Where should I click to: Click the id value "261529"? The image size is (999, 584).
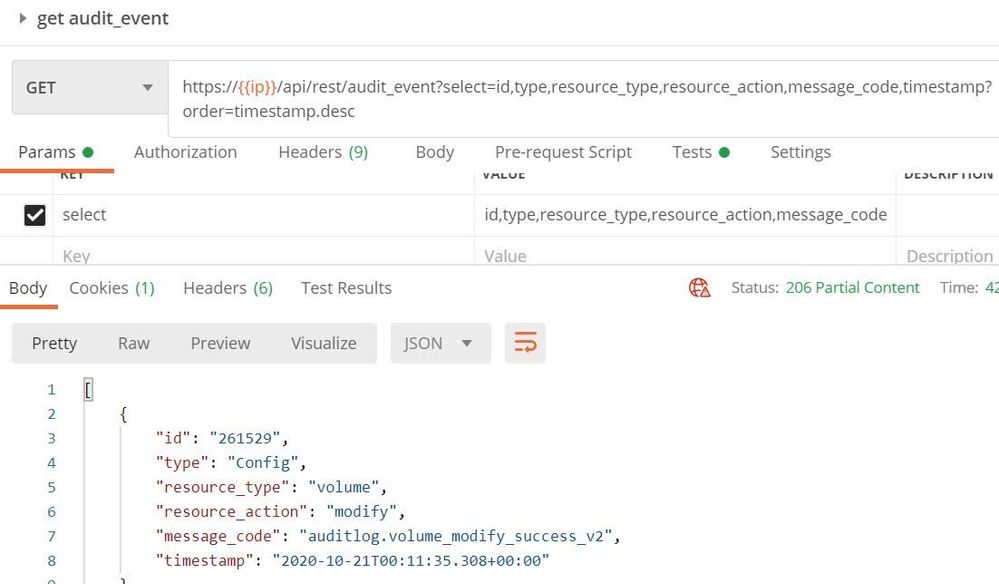[245, 438]
